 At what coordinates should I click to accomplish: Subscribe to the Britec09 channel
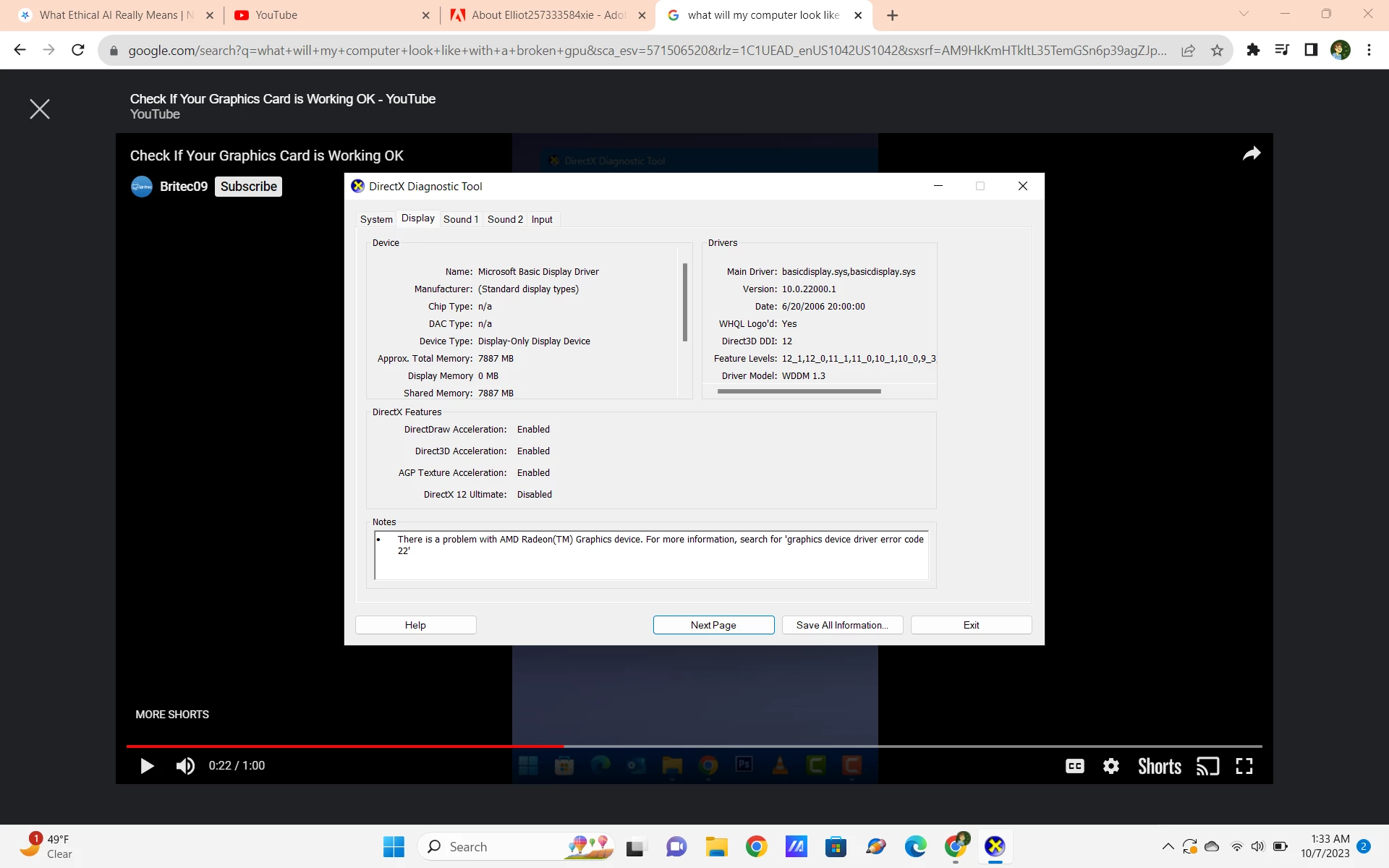pos(248,187)
